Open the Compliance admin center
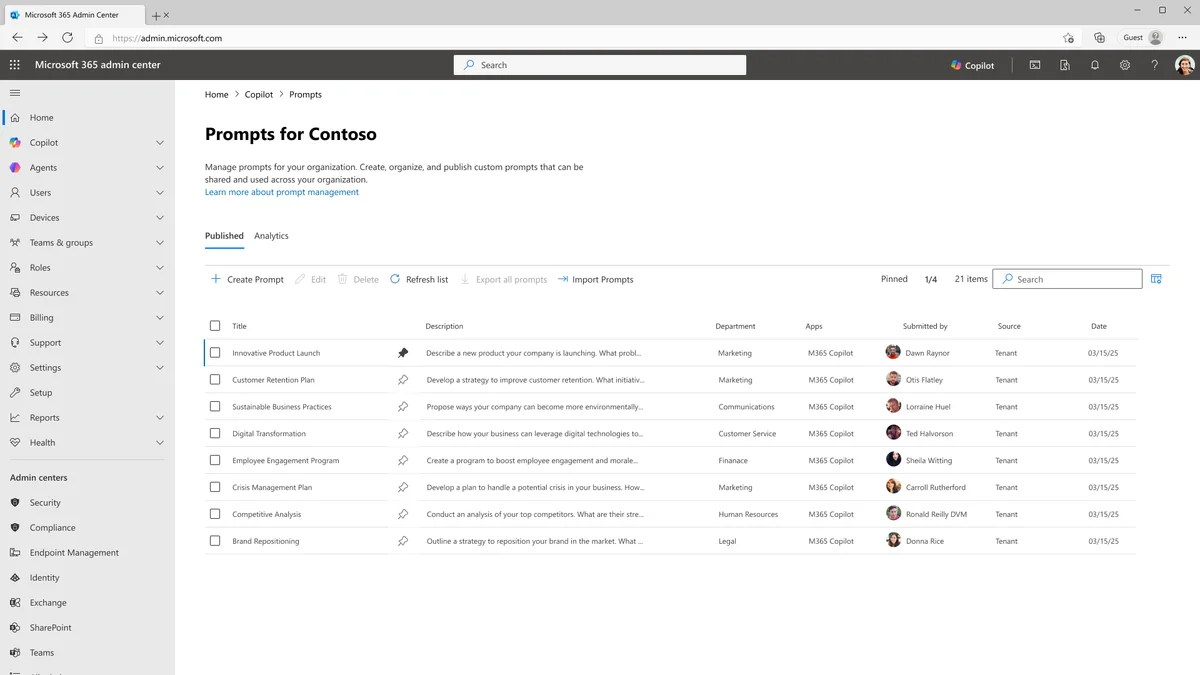The image size is (1200, 675). point(52,528)
